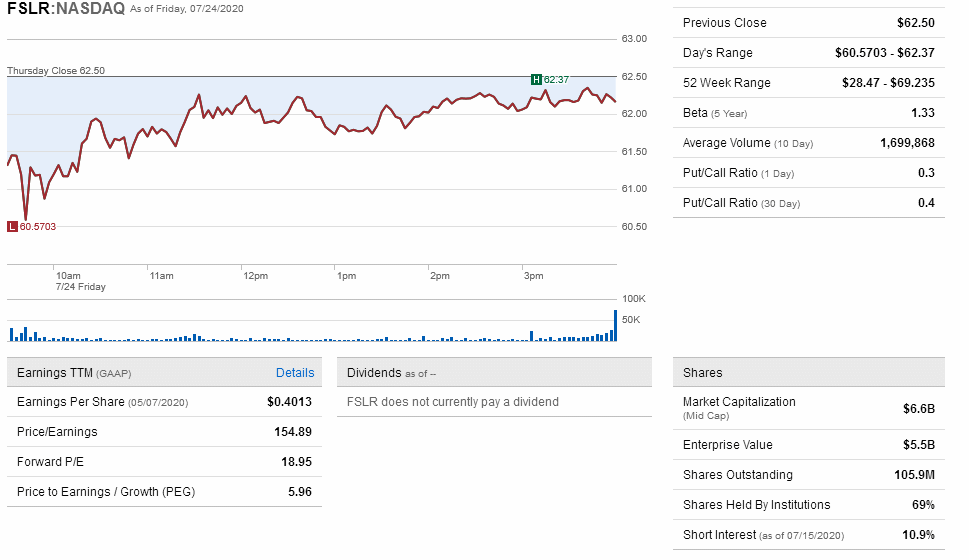Image resolution: width=969 pixels, height=560 pixels.
Task: Click the 62.00 price axis label
Action: coord(634,114)
